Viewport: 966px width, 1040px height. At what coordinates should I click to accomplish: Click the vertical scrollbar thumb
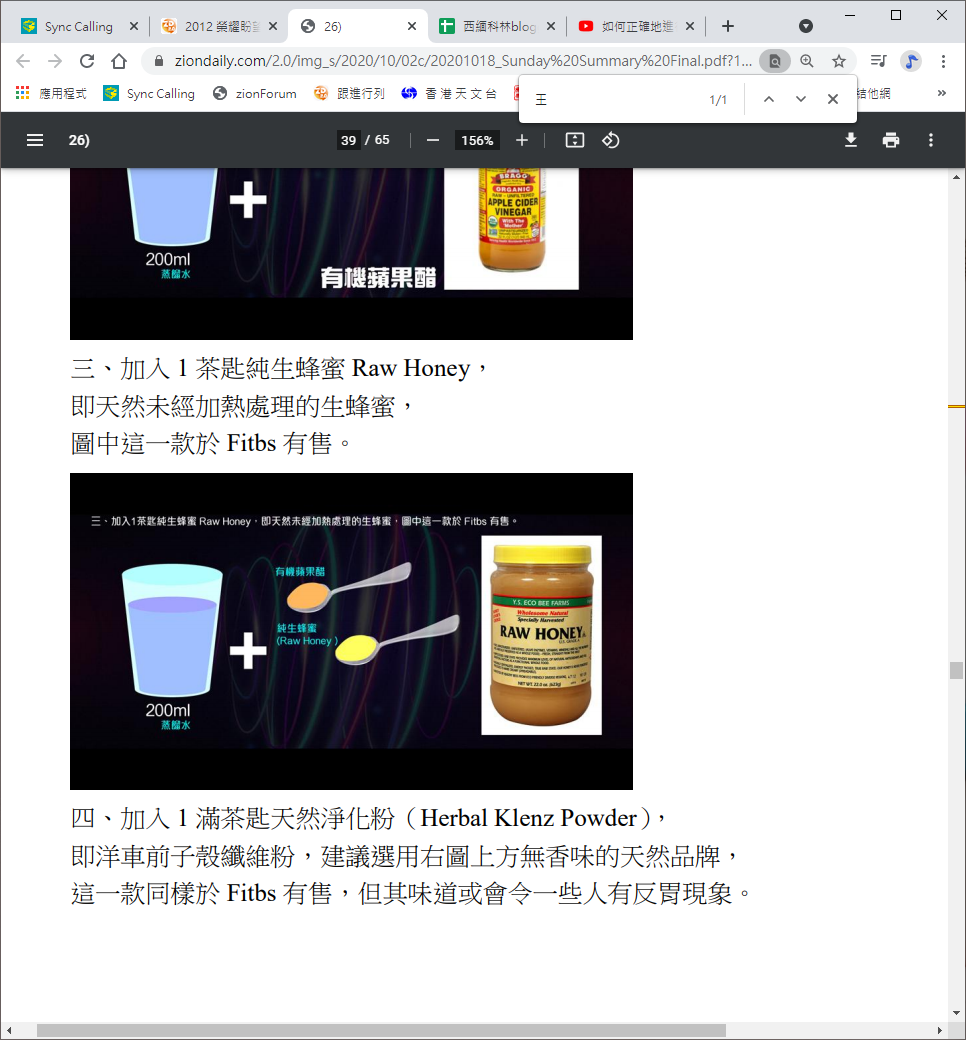tap(956, 670)
